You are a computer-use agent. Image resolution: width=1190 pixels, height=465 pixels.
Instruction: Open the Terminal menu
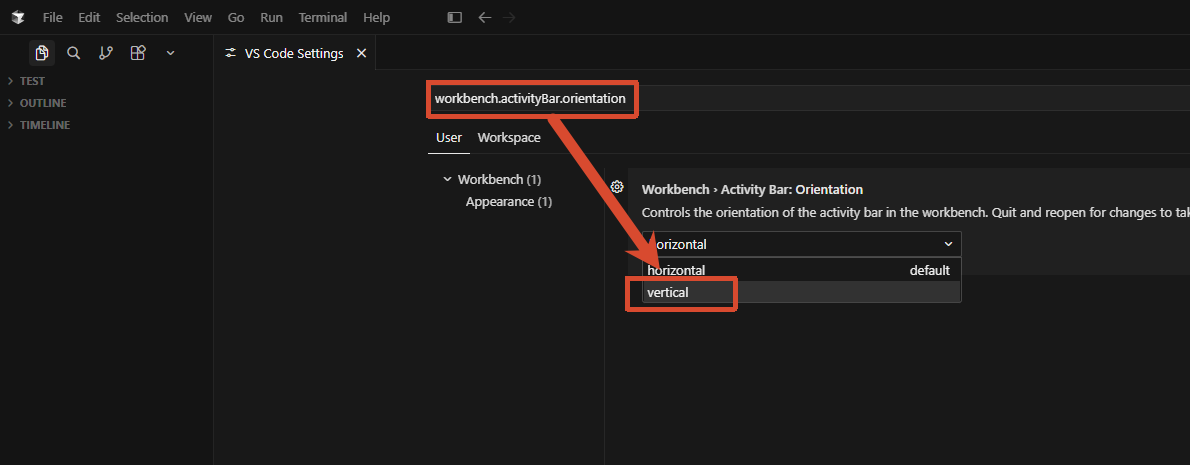(x=323, y=17)
